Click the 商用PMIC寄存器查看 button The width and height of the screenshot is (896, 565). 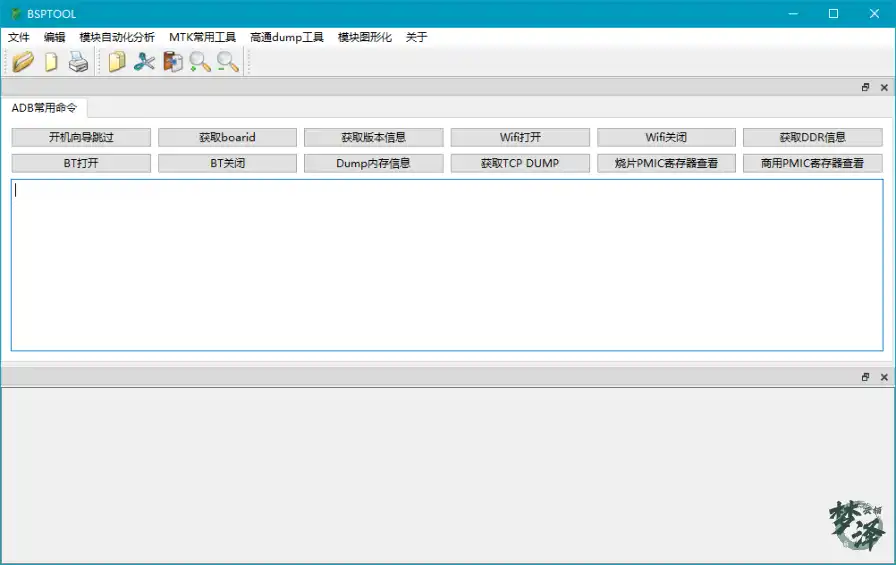click(813, 163)
